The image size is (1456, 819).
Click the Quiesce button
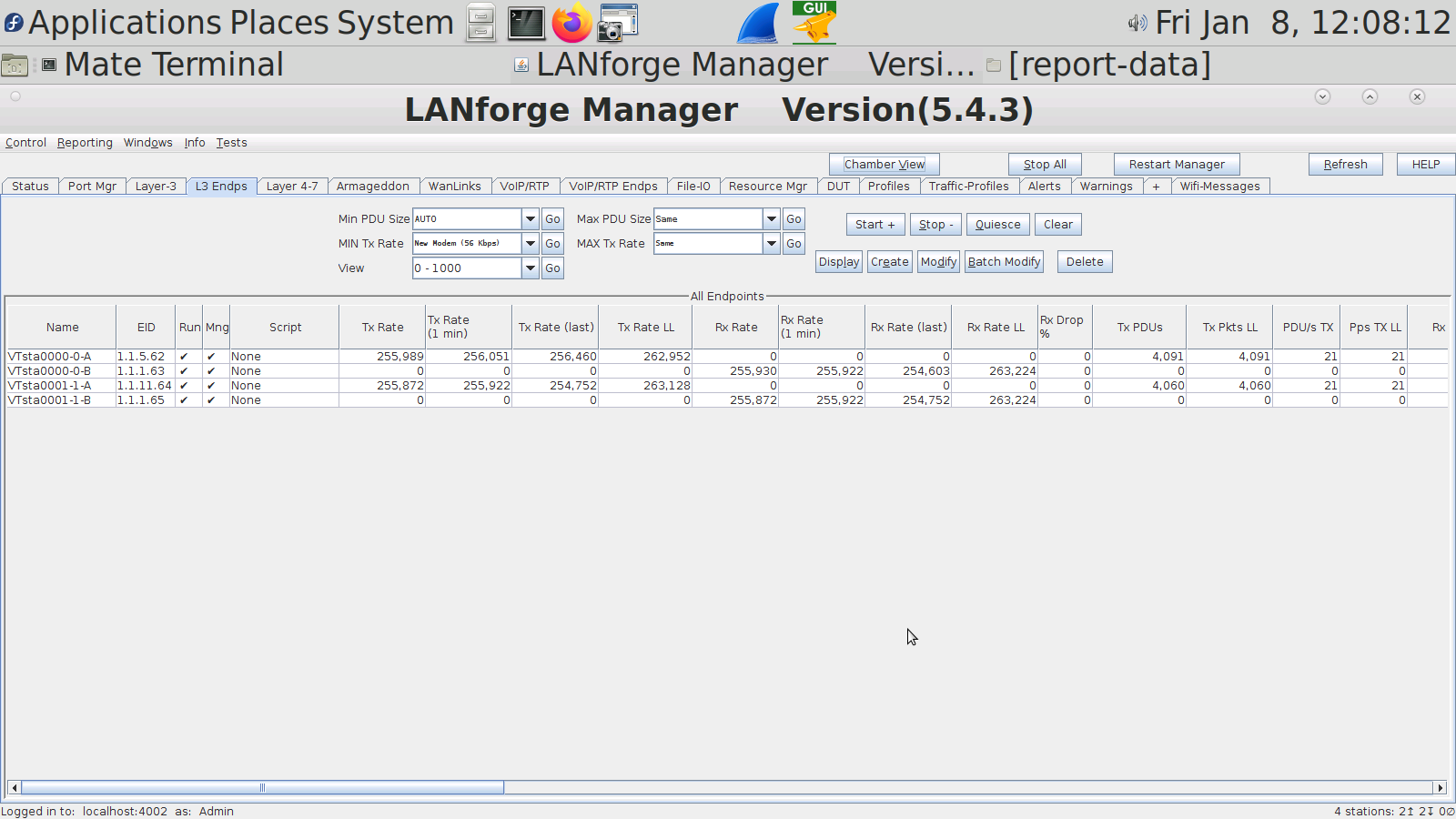[998, 225]
